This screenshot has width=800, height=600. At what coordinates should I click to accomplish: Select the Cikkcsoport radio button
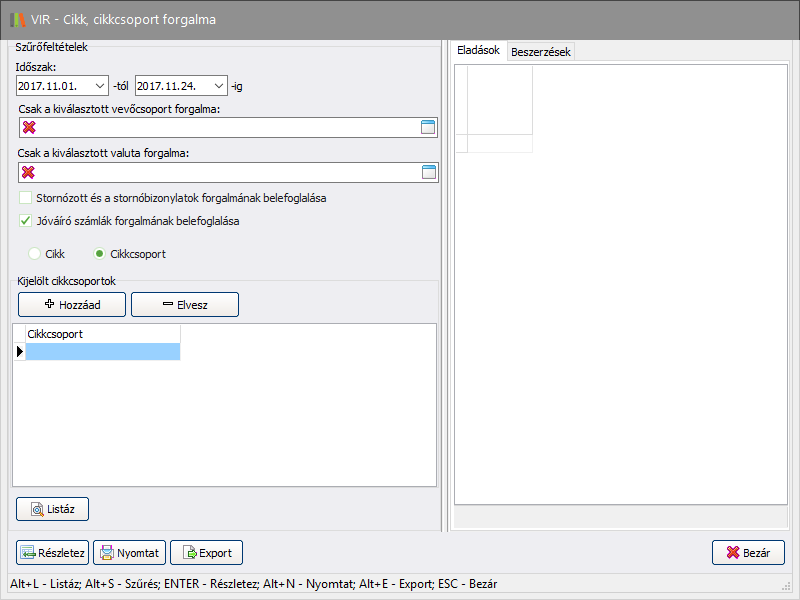click(100, 254)
